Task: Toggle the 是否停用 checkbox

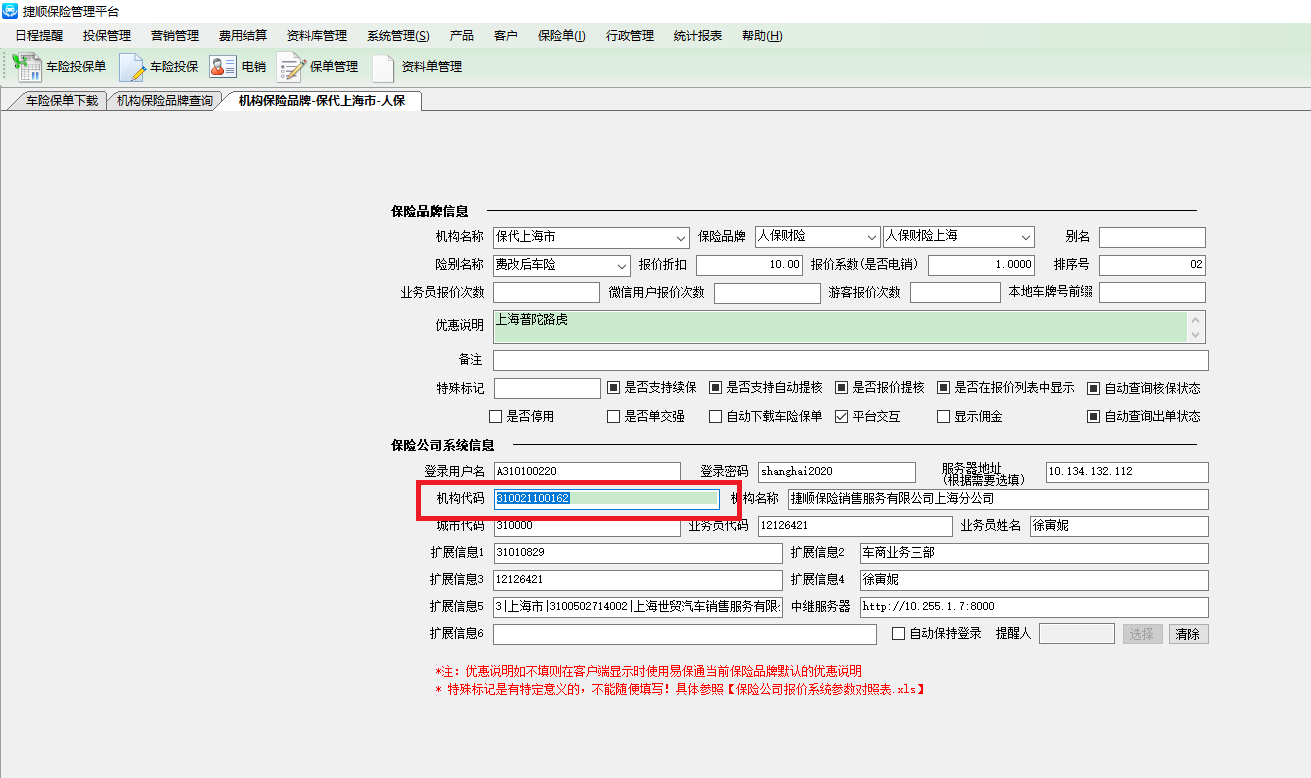Action: coord(495,416)
